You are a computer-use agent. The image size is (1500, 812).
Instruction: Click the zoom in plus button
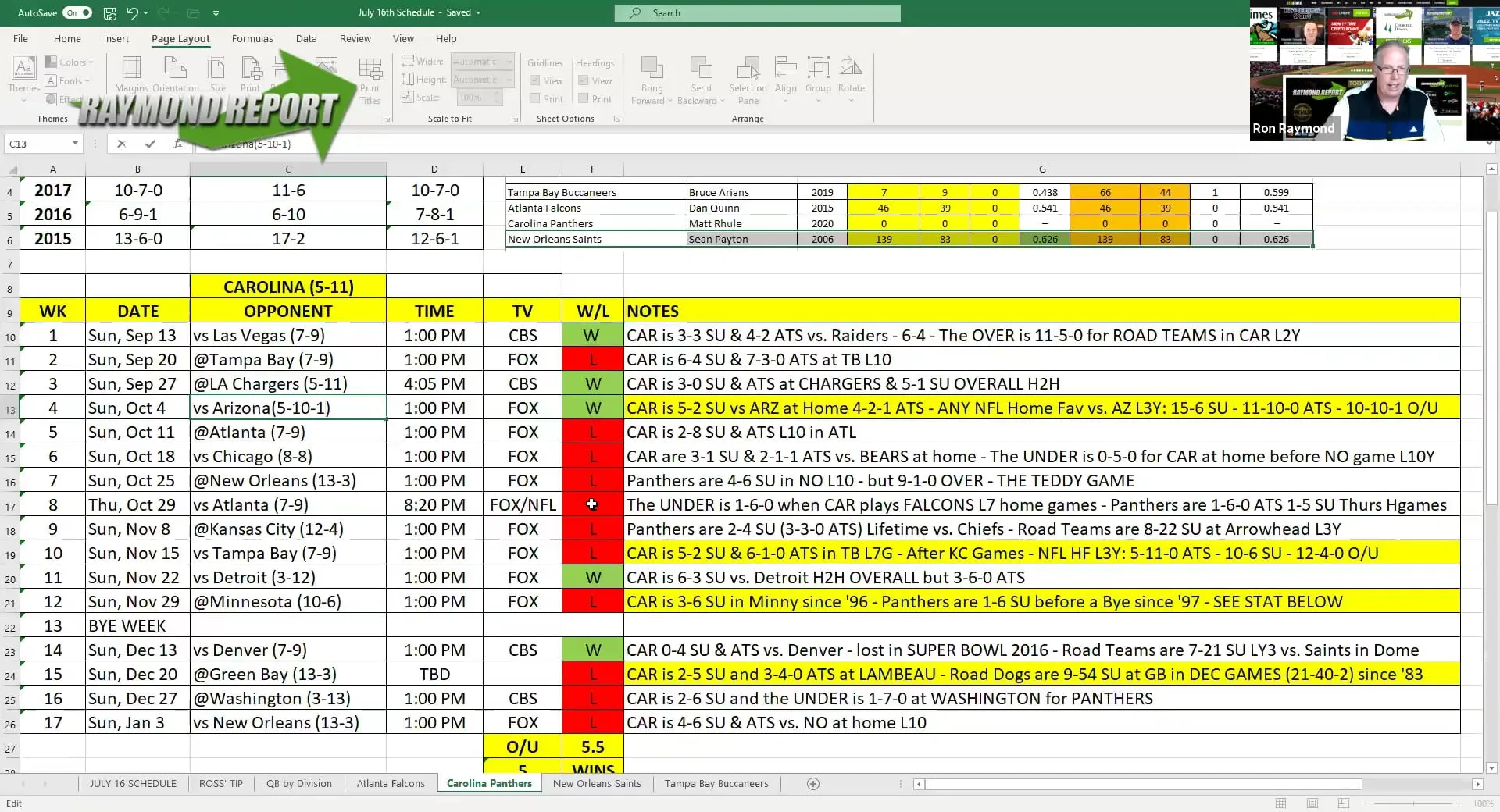pyautogui.click(x=1459, y=803)
